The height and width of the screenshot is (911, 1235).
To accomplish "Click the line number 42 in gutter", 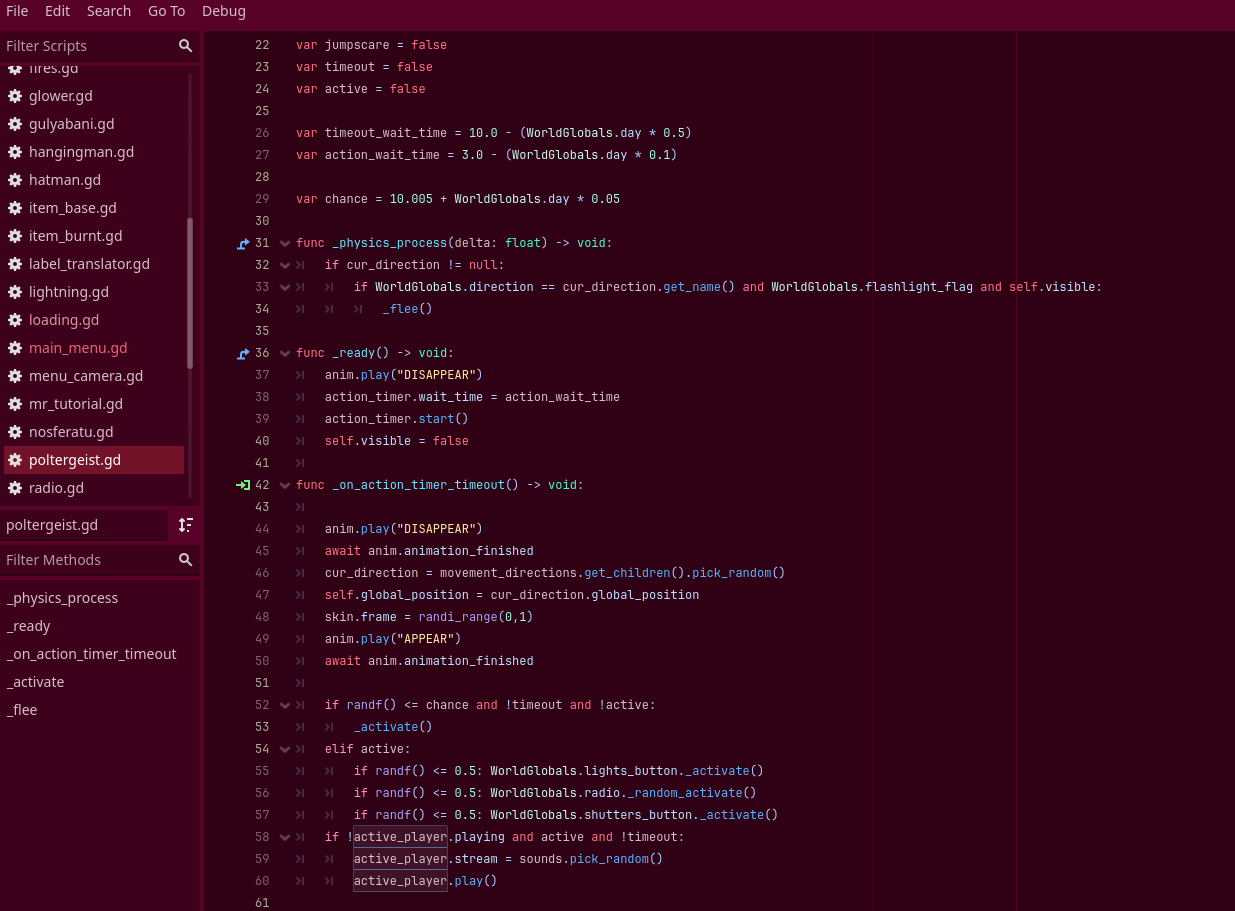I will 262,485.
